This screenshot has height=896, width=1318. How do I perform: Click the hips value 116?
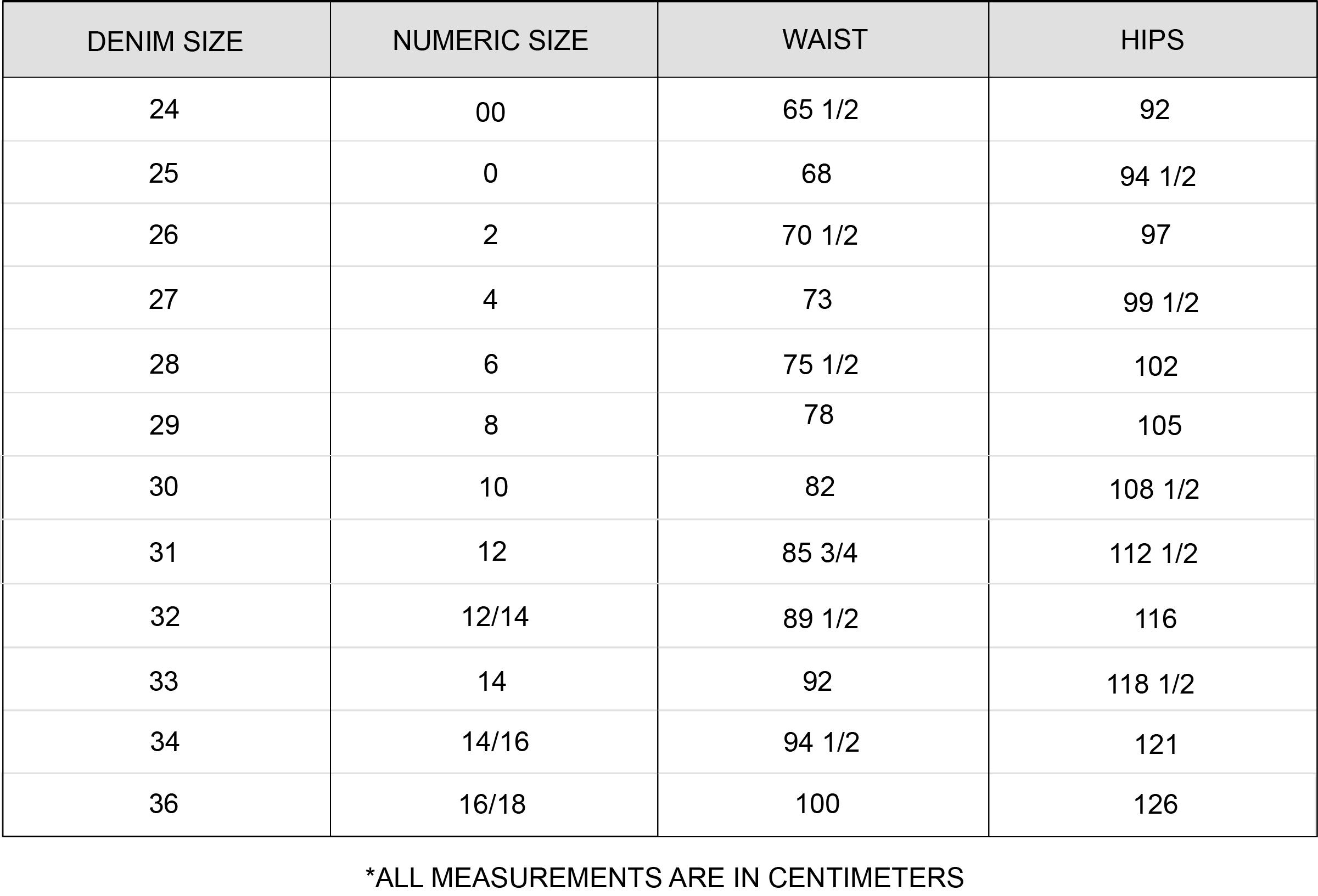coord(1155,619)
